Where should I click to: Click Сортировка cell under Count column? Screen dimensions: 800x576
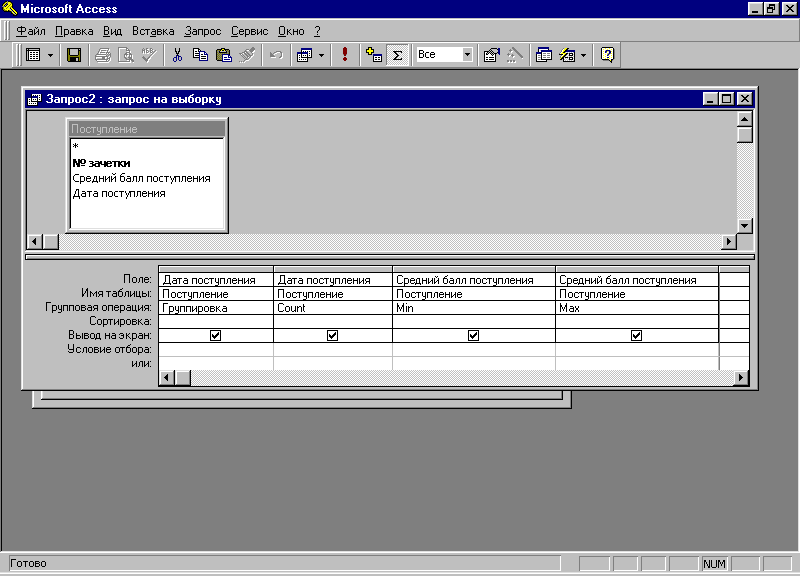pyautogui.click(x=333, y=321)
